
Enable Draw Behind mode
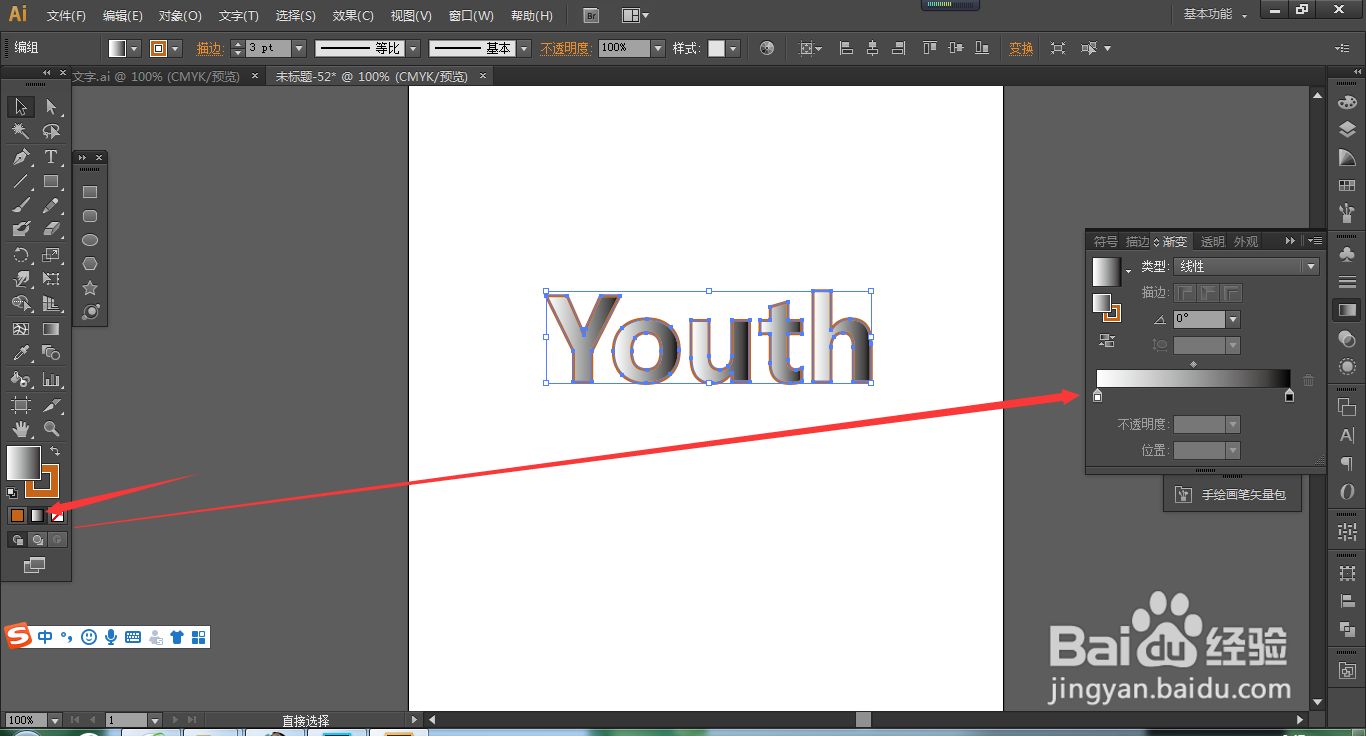pos(37,540)
